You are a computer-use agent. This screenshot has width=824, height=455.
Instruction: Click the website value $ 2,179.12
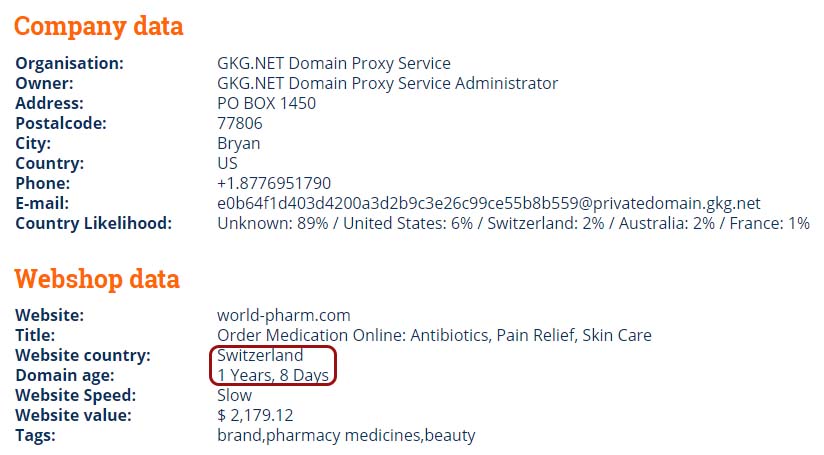[x=255, y=415]
